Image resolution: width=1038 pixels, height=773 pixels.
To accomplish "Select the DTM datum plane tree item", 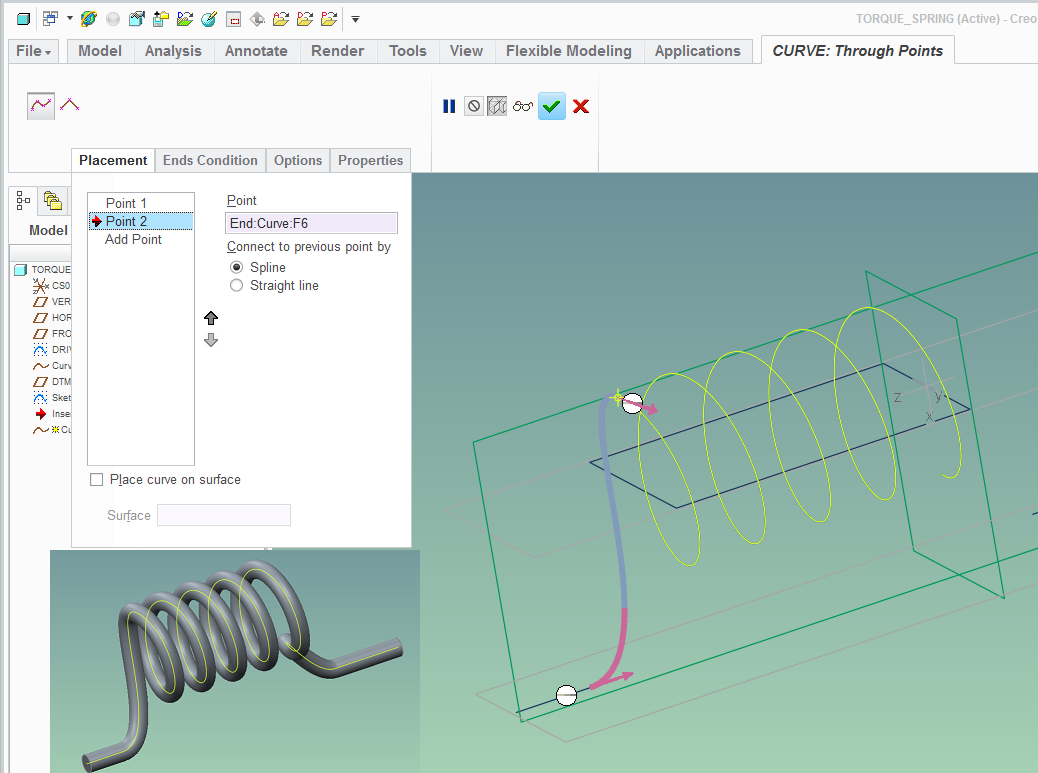I will click(x=52, y=382).
